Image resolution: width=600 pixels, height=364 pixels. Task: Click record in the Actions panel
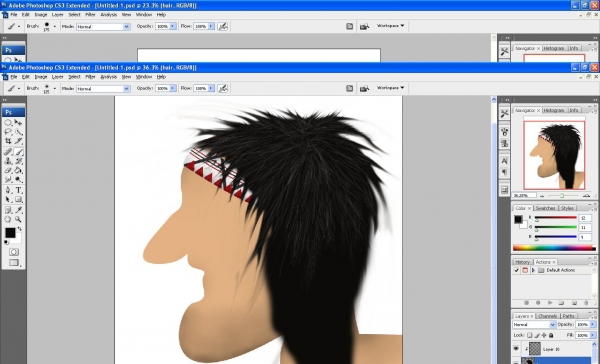[538, 303]
